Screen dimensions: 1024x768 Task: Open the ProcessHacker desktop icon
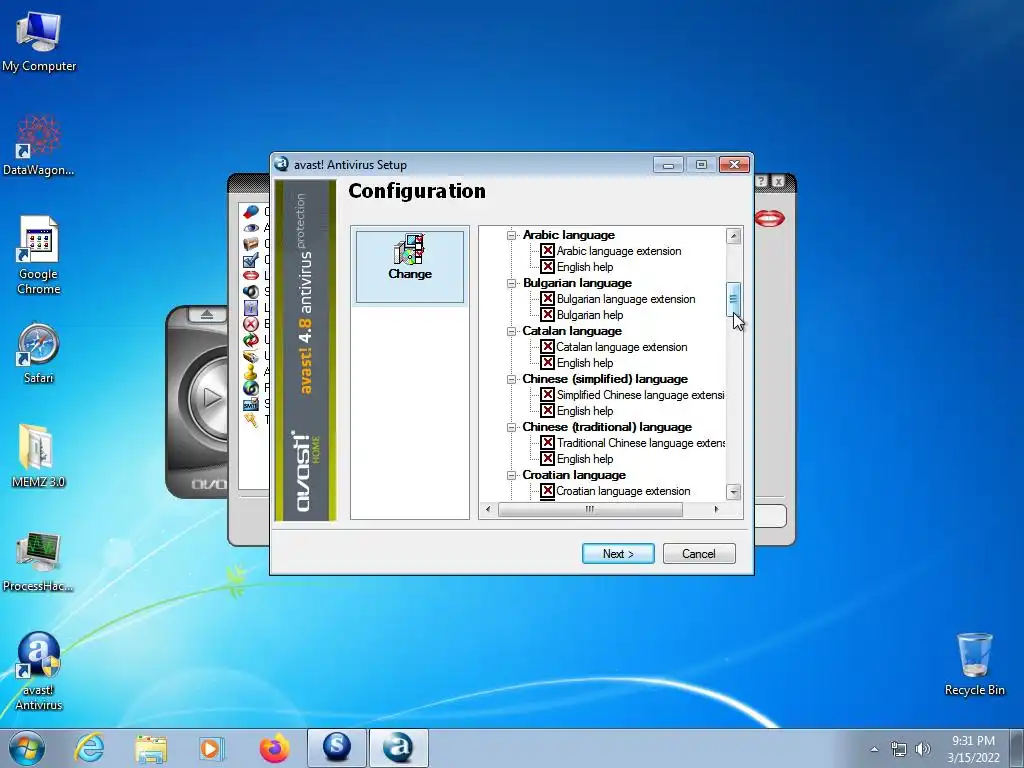tap(39, 562)
